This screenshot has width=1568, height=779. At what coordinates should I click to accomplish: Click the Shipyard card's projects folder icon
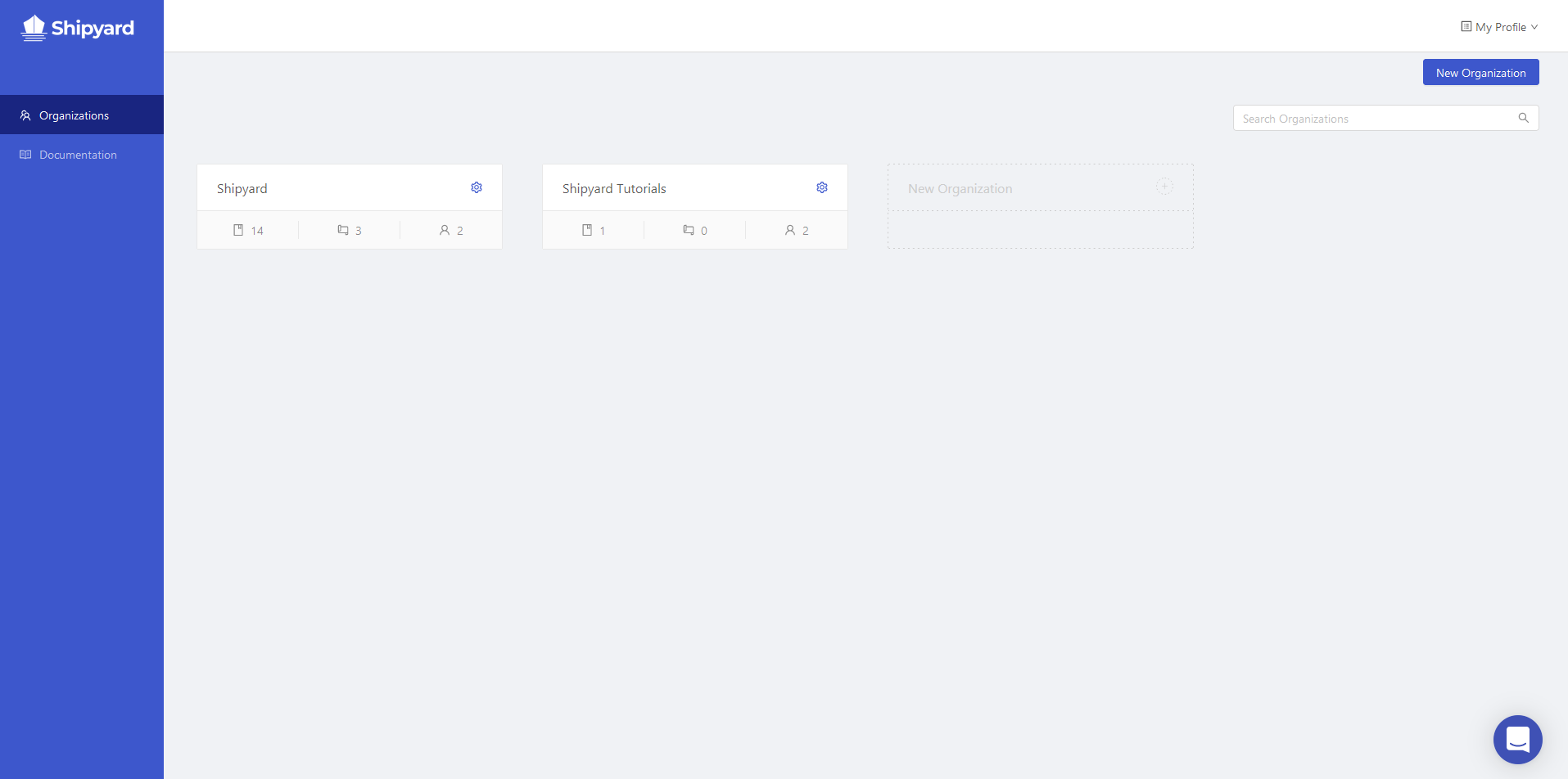(x=343, y=230)
